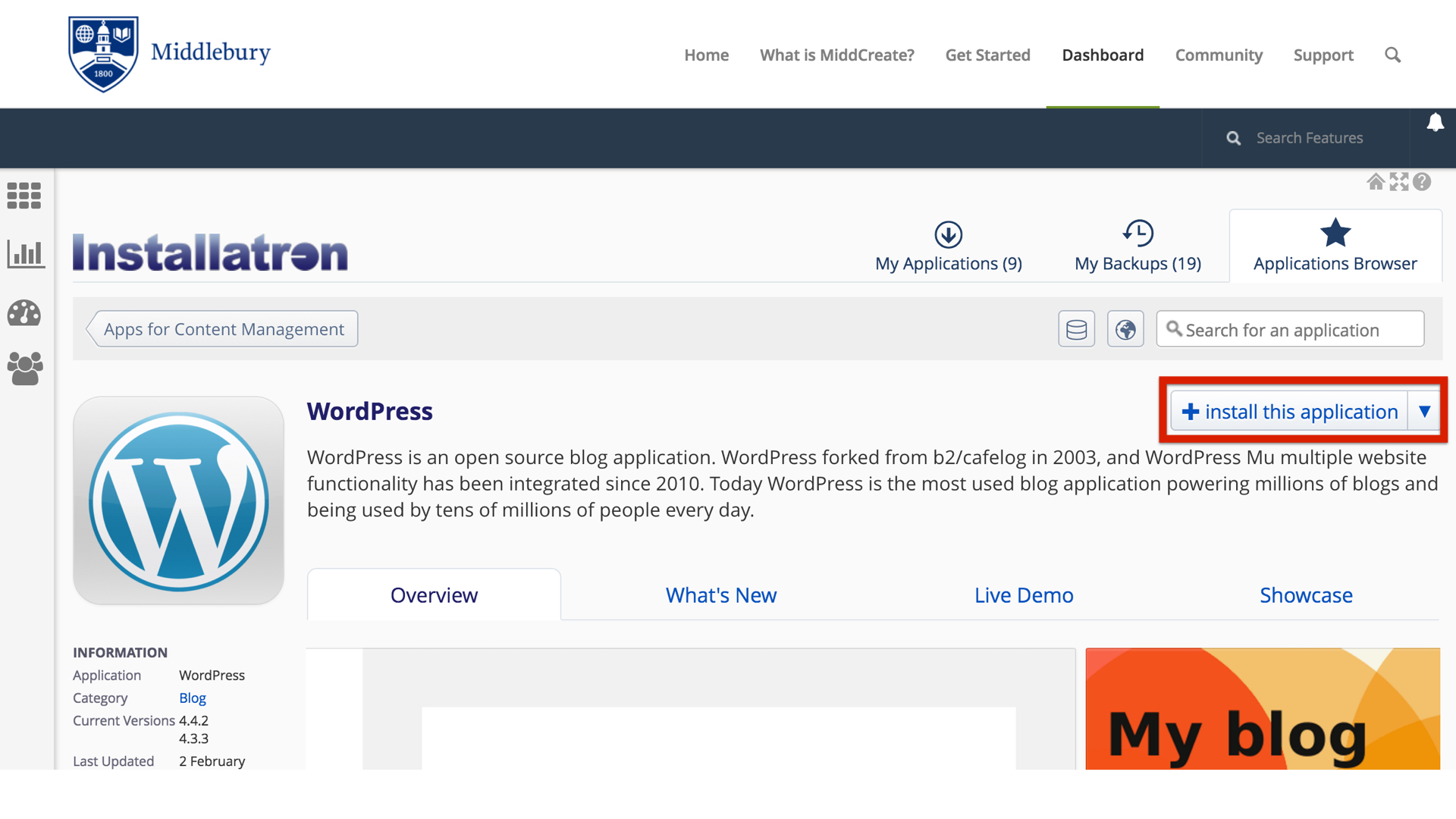Click the My blog showcase thumbnail

[x=1263, y=709]
